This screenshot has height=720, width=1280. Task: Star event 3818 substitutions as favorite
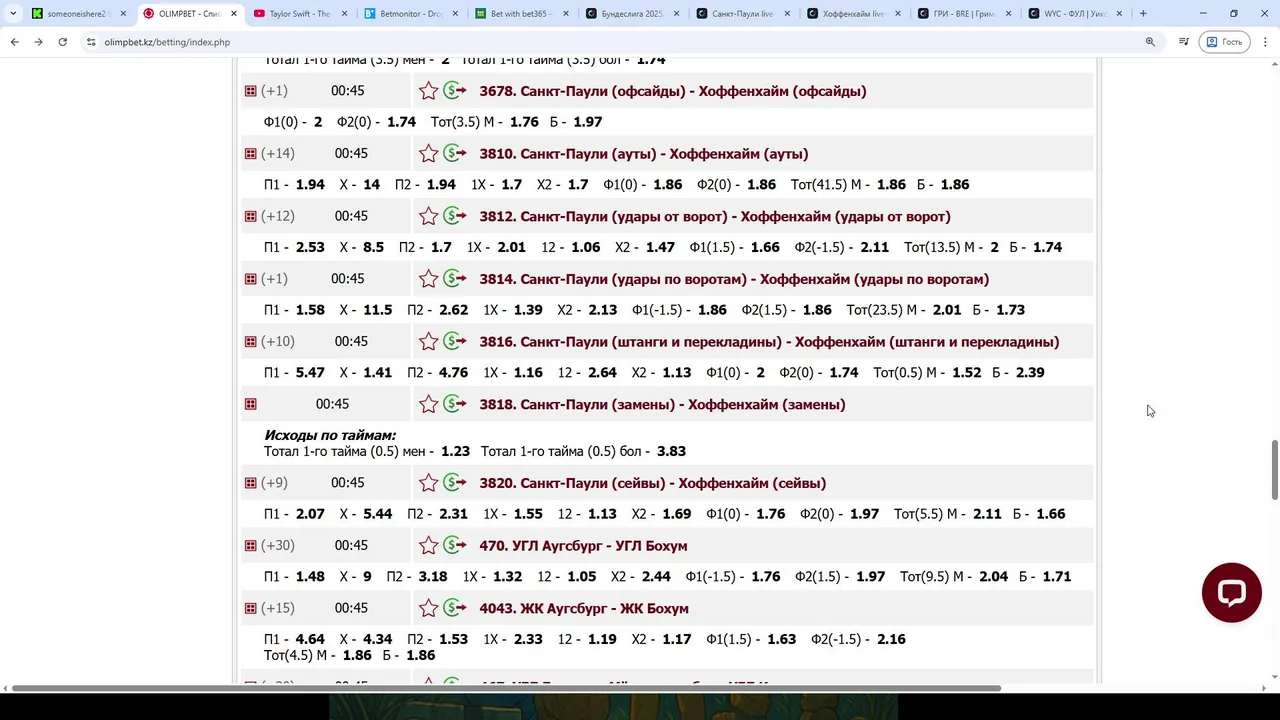[x=429, y=404]
